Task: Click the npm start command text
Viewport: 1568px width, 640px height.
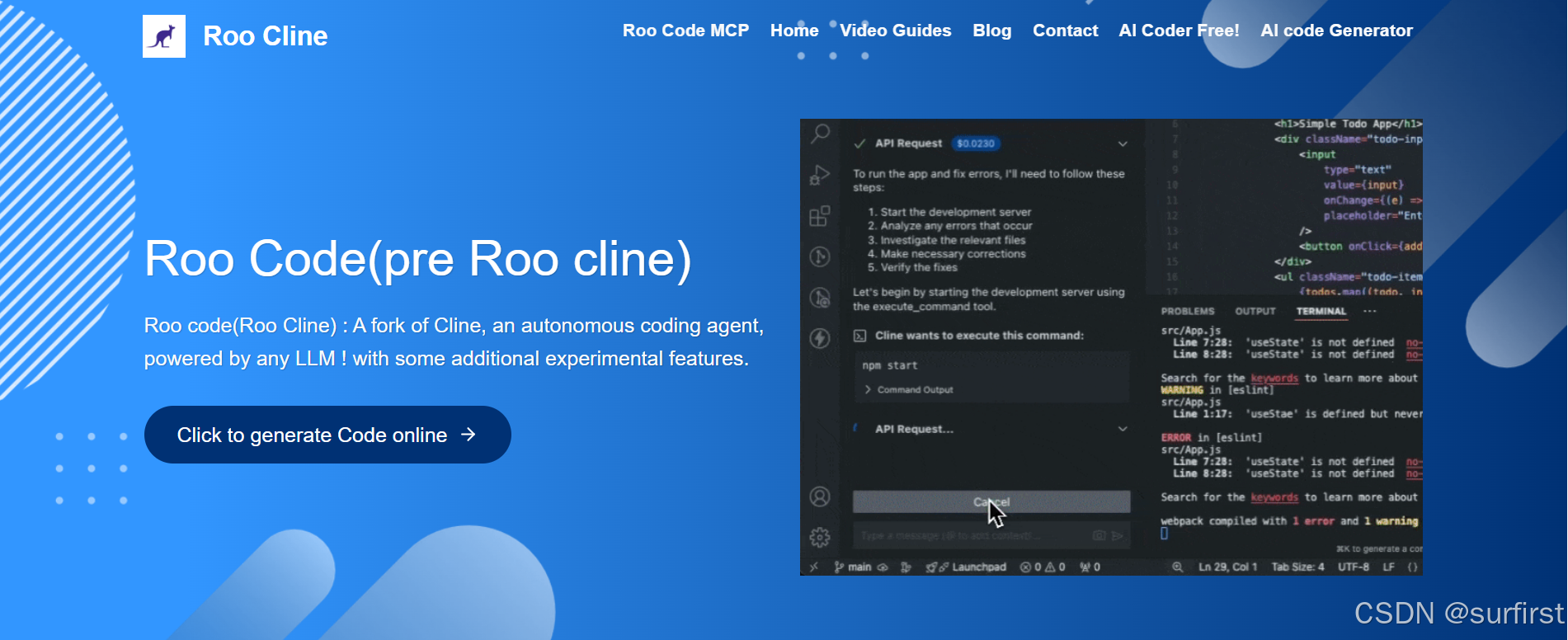Action: point(889,365)
